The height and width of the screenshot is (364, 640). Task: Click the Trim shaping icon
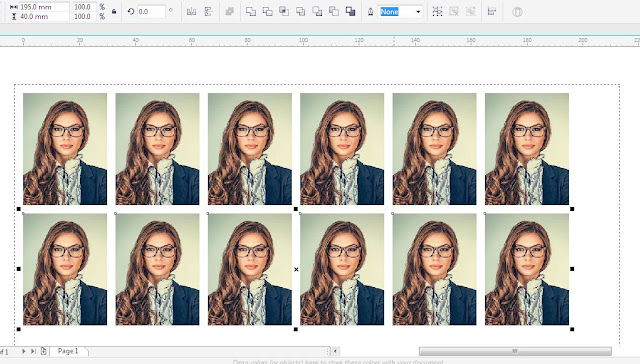[268, 12]
